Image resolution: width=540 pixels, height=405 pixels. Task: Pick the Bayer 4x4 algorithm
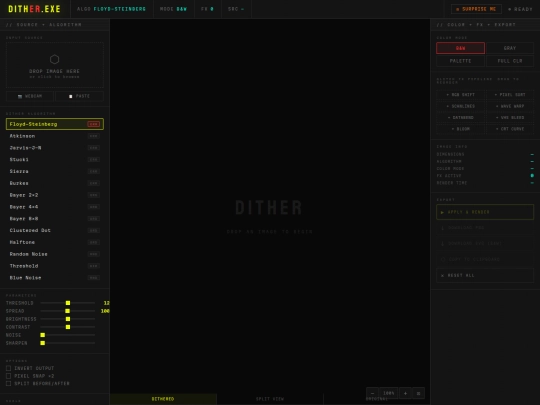point(55,207)
